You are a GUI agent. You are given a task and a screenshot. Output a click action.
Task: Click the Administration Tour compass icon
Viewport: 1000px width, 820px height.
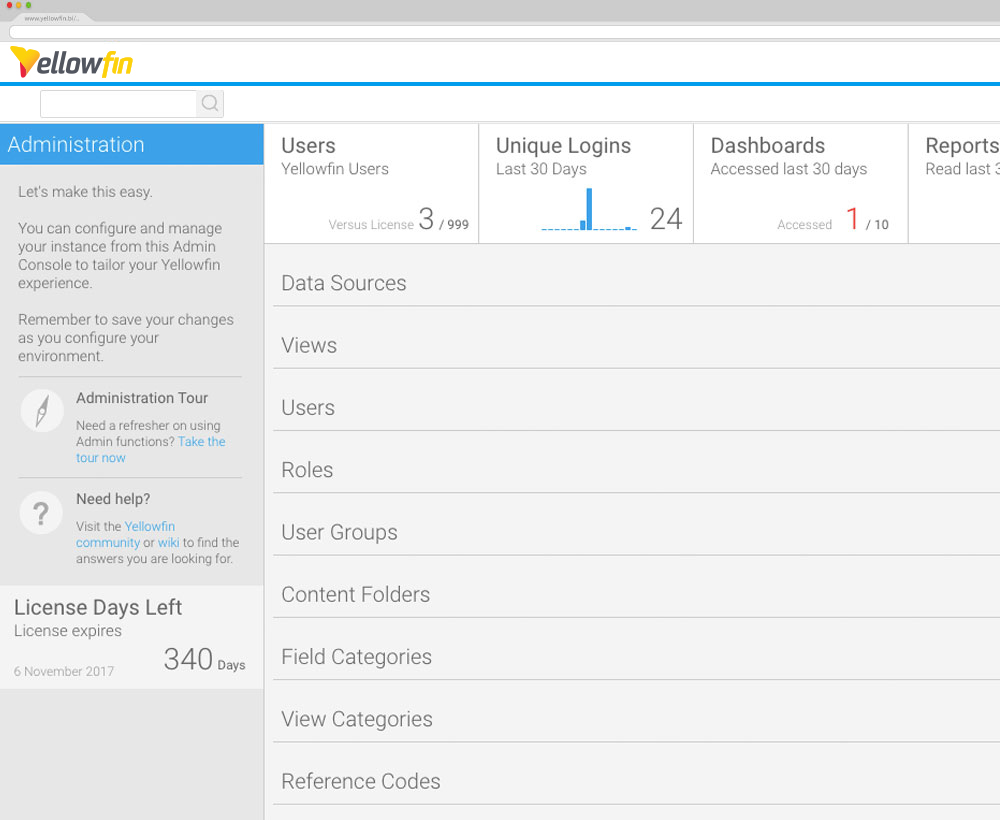pos(41,410)
